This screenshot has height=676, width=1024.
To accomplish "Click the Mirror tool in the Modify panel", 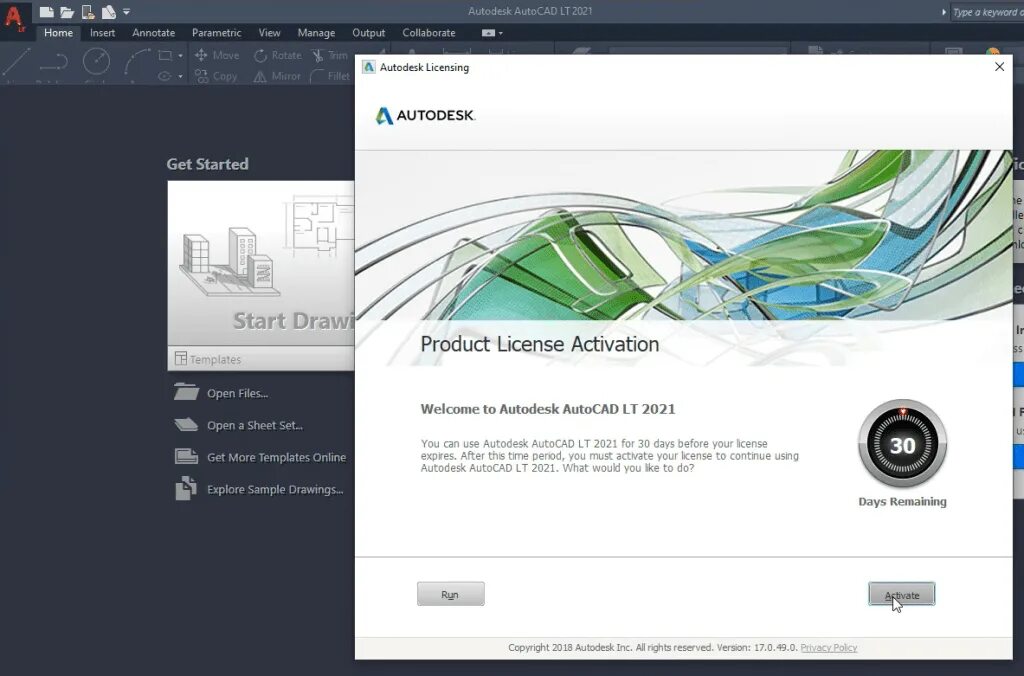I will [277, 76].
